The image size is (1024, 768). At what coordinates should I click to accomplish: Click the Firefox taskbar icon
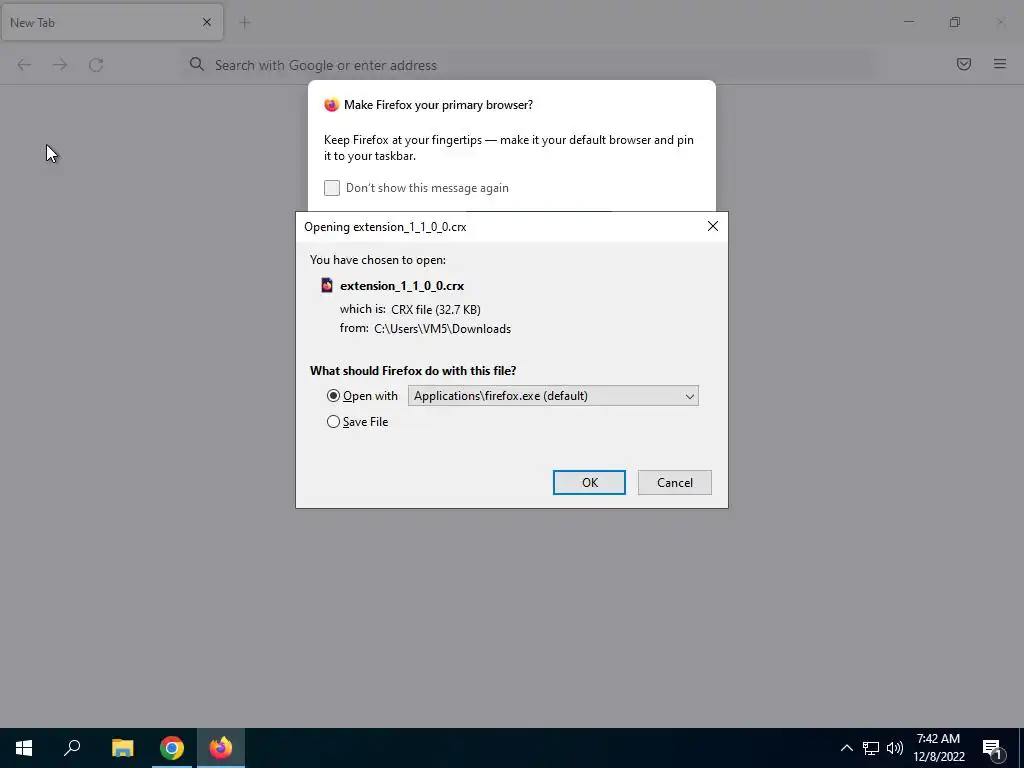point(221,748)
